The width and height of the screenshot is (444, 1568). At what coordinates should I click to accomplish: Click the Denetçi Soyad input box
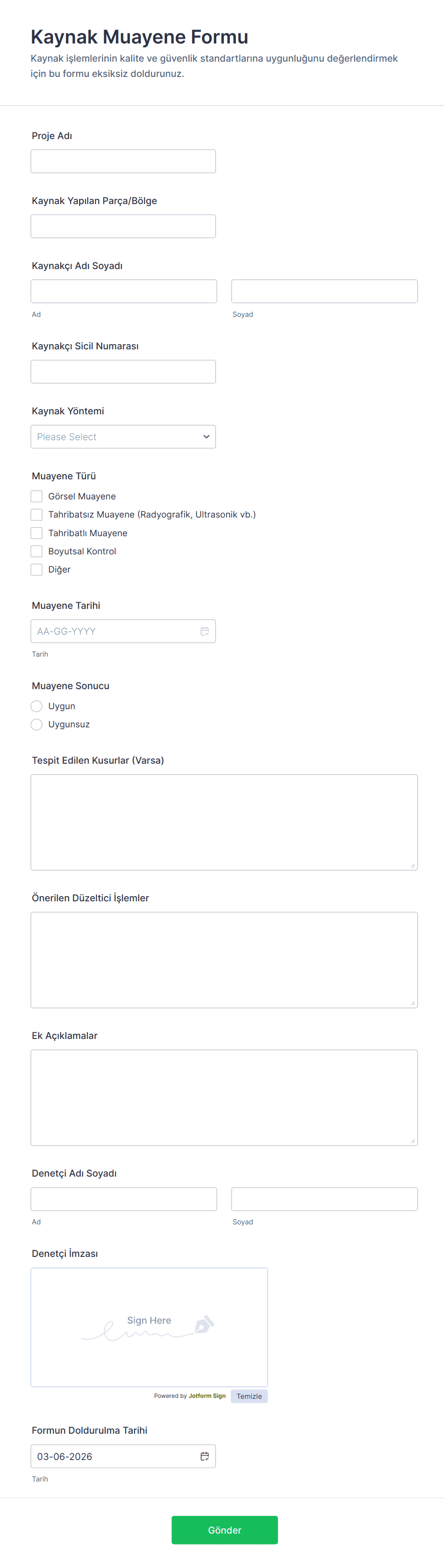[x=324, y=1199]
